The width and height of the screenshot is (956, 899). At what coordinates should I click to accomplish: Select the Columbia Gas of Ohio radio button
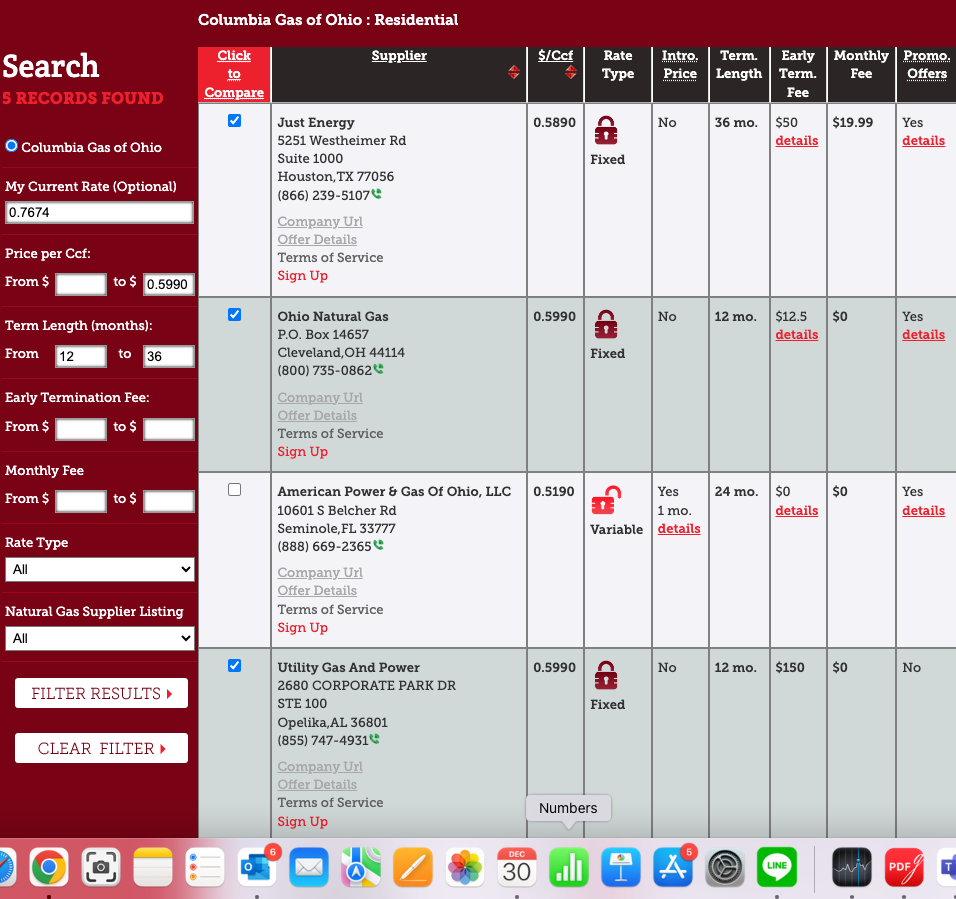(12, 146)
